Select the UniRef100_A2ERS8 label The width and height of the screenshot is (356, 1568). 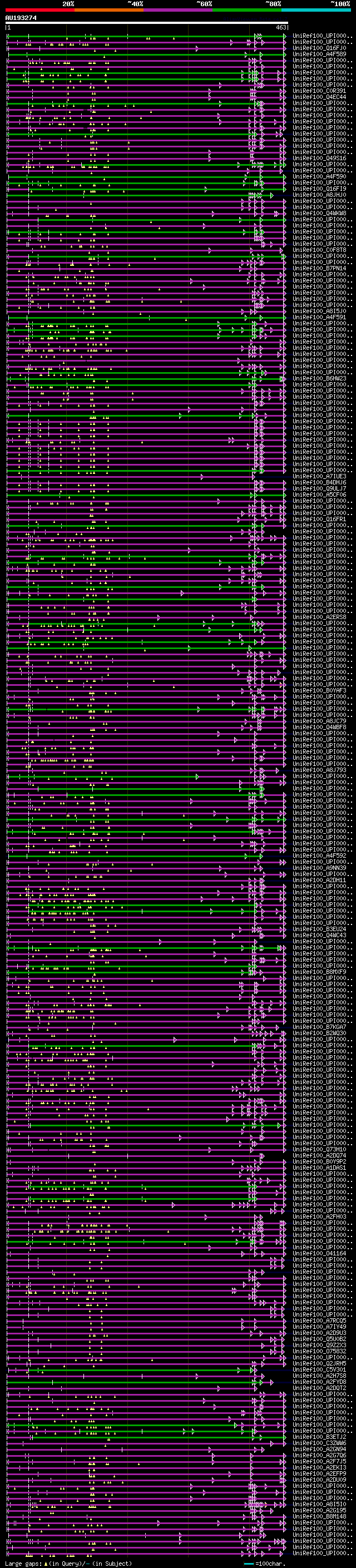(319, 617)
